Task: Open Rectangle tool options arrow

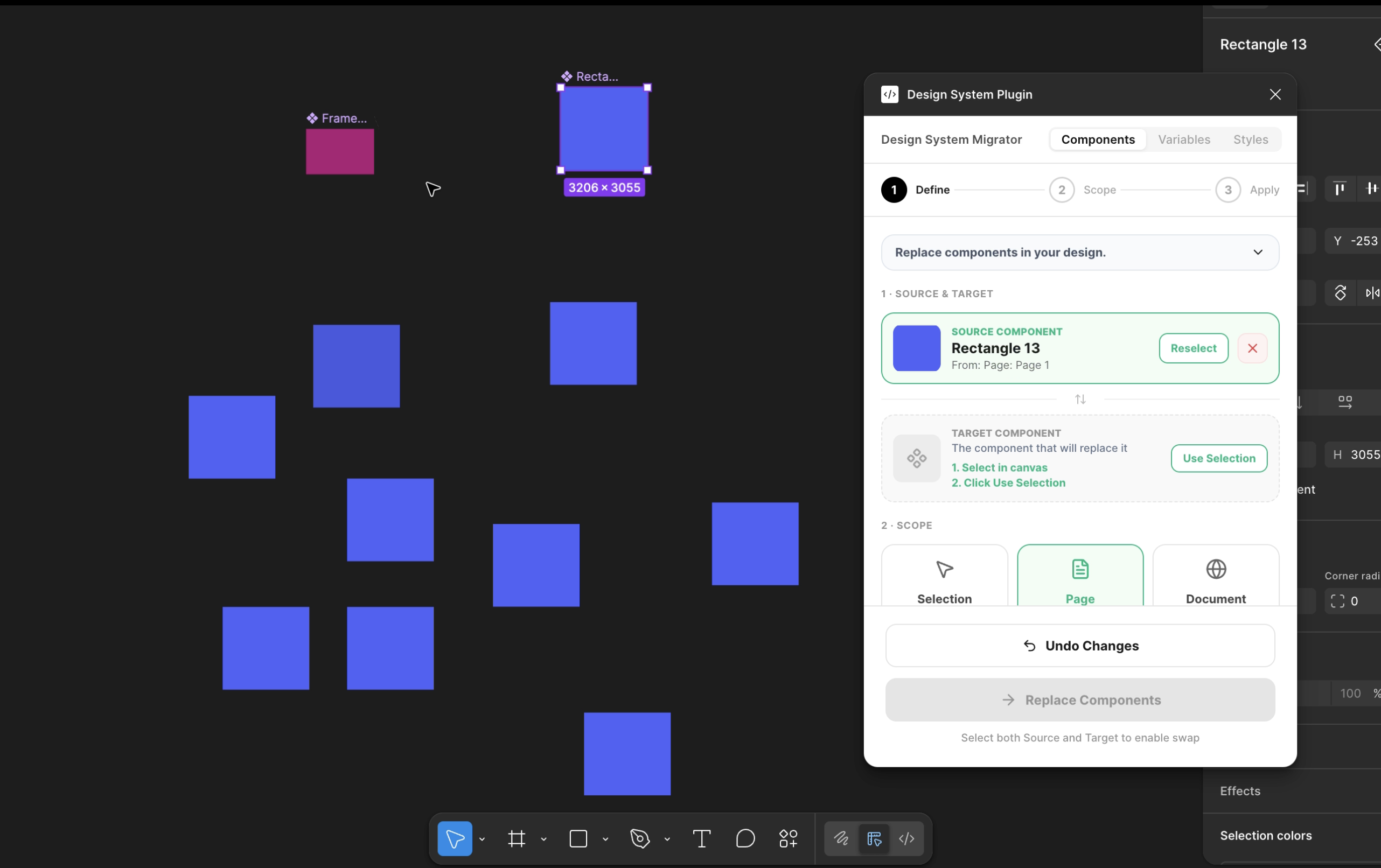Action: tap(605, 839)
